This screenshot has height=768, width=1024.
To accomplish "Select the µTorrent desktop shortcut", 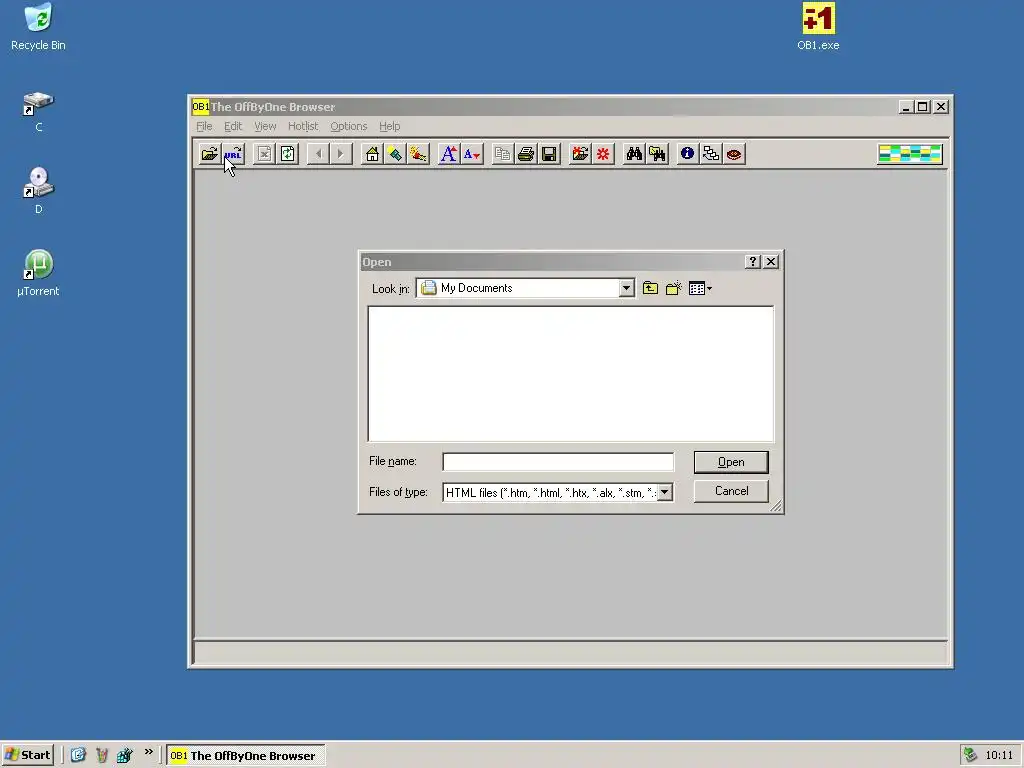I will [x=39, y=273].
